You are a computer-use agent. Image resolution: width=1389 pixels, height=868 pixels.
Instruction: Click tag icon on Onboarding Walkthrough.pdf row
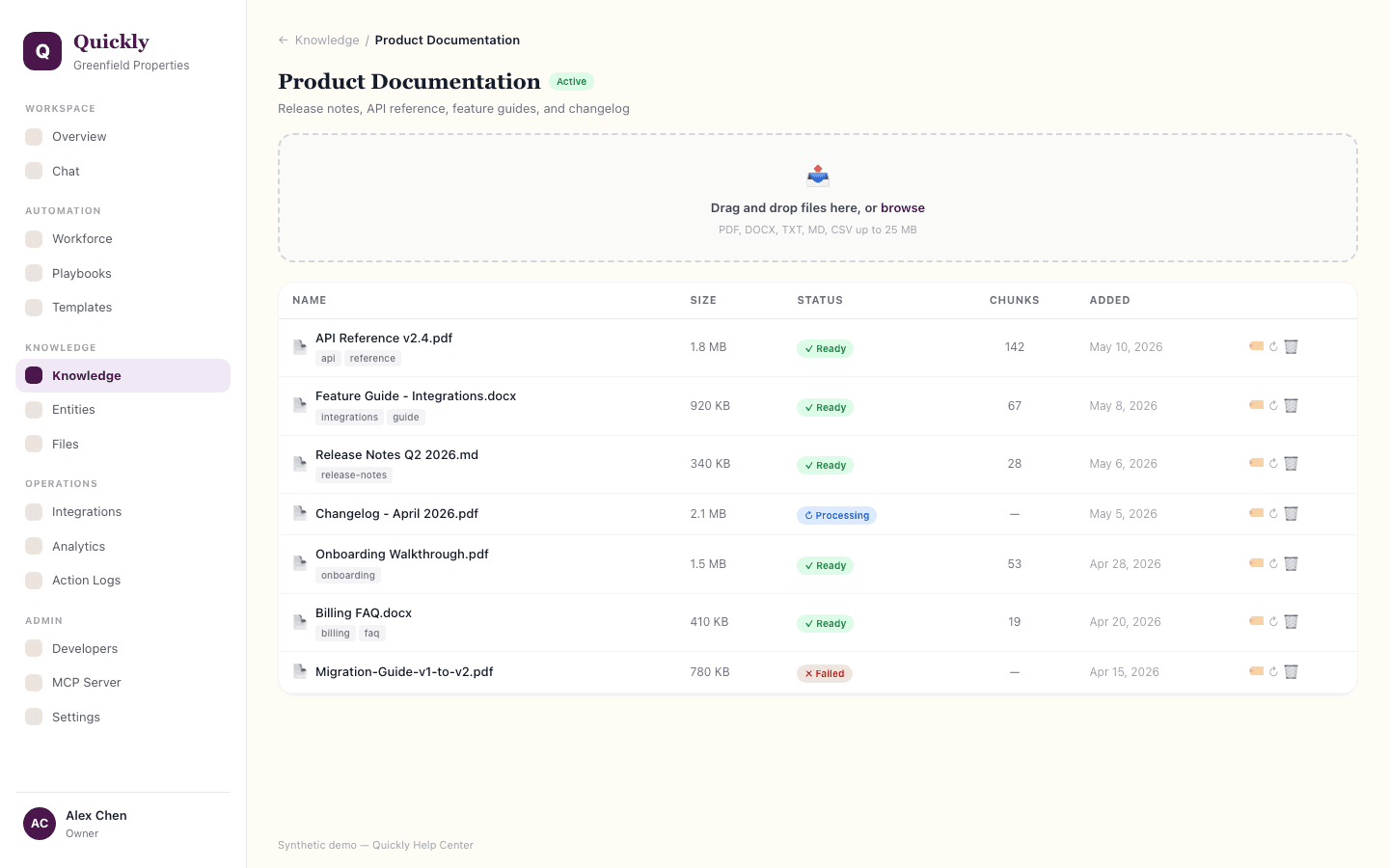1256,563
